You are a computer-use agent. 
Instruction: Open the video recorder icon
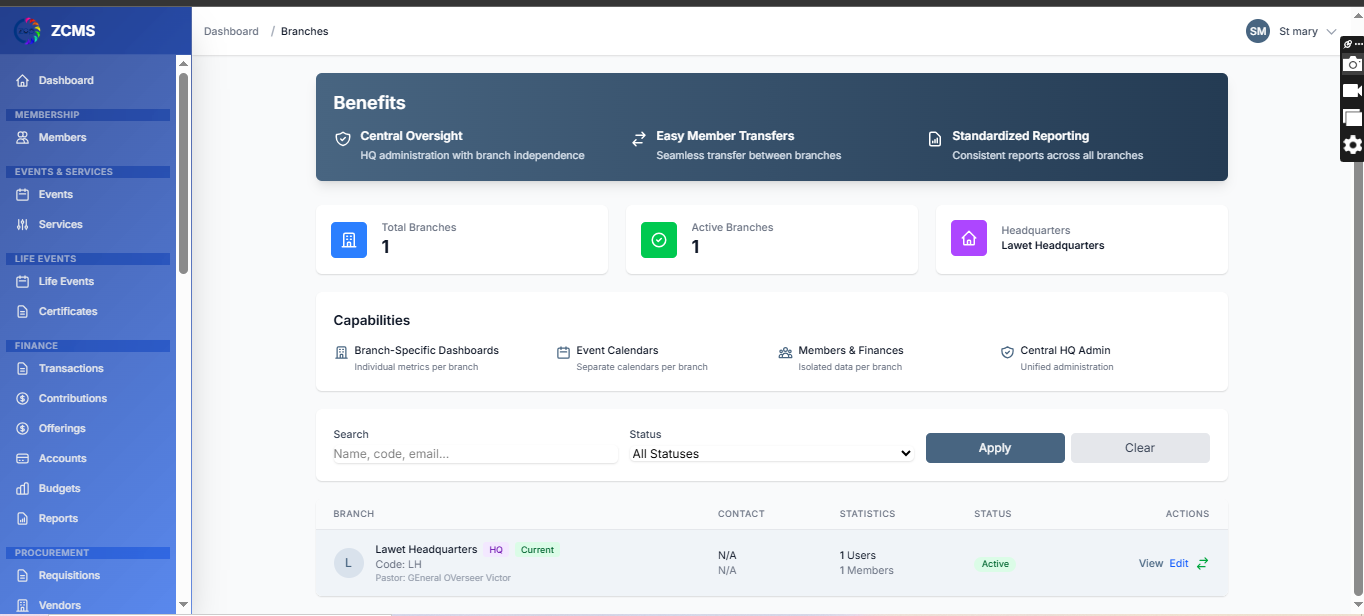tap(1352, 91)
